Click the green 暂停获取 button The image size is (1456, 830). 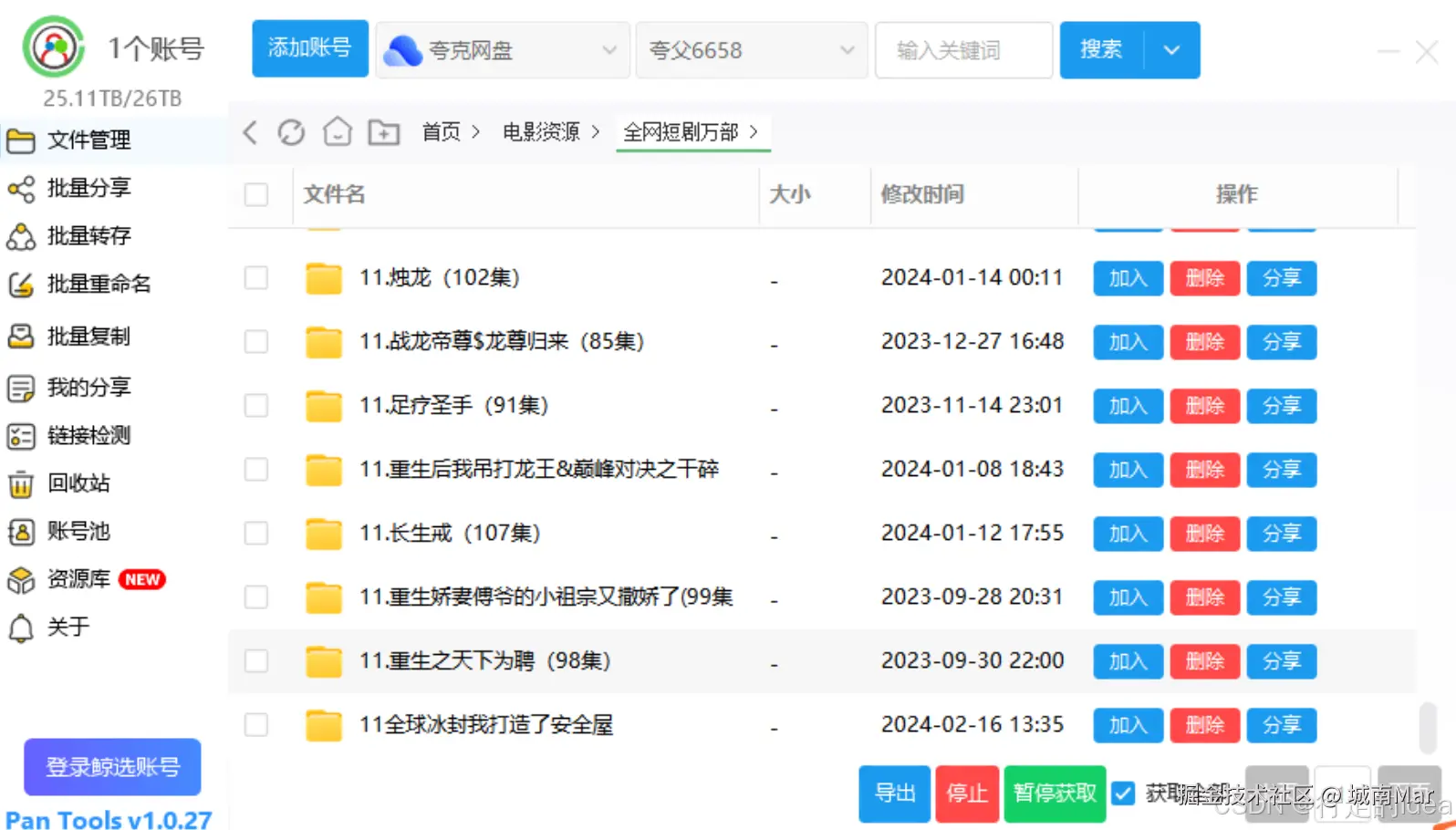(x=1055, y=794)
